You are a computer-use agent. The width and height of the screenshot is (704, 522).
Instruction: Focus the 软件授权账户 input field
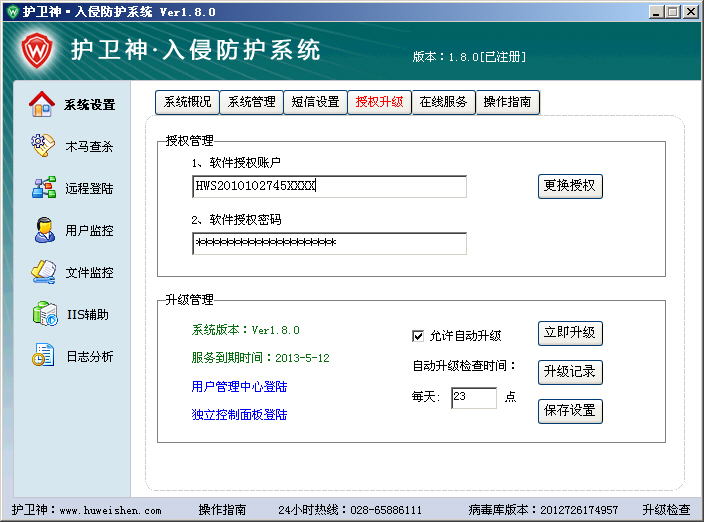point(329,187)
